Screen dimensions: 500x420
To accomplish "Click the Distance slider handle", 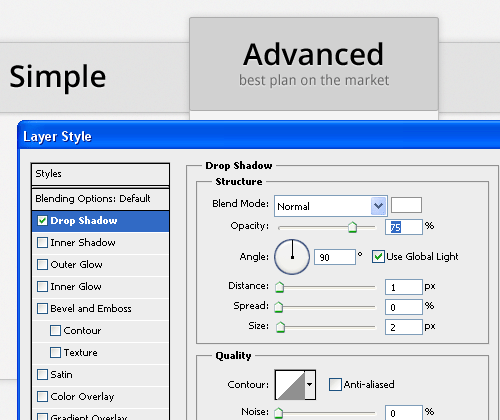I will coord(279,287).
